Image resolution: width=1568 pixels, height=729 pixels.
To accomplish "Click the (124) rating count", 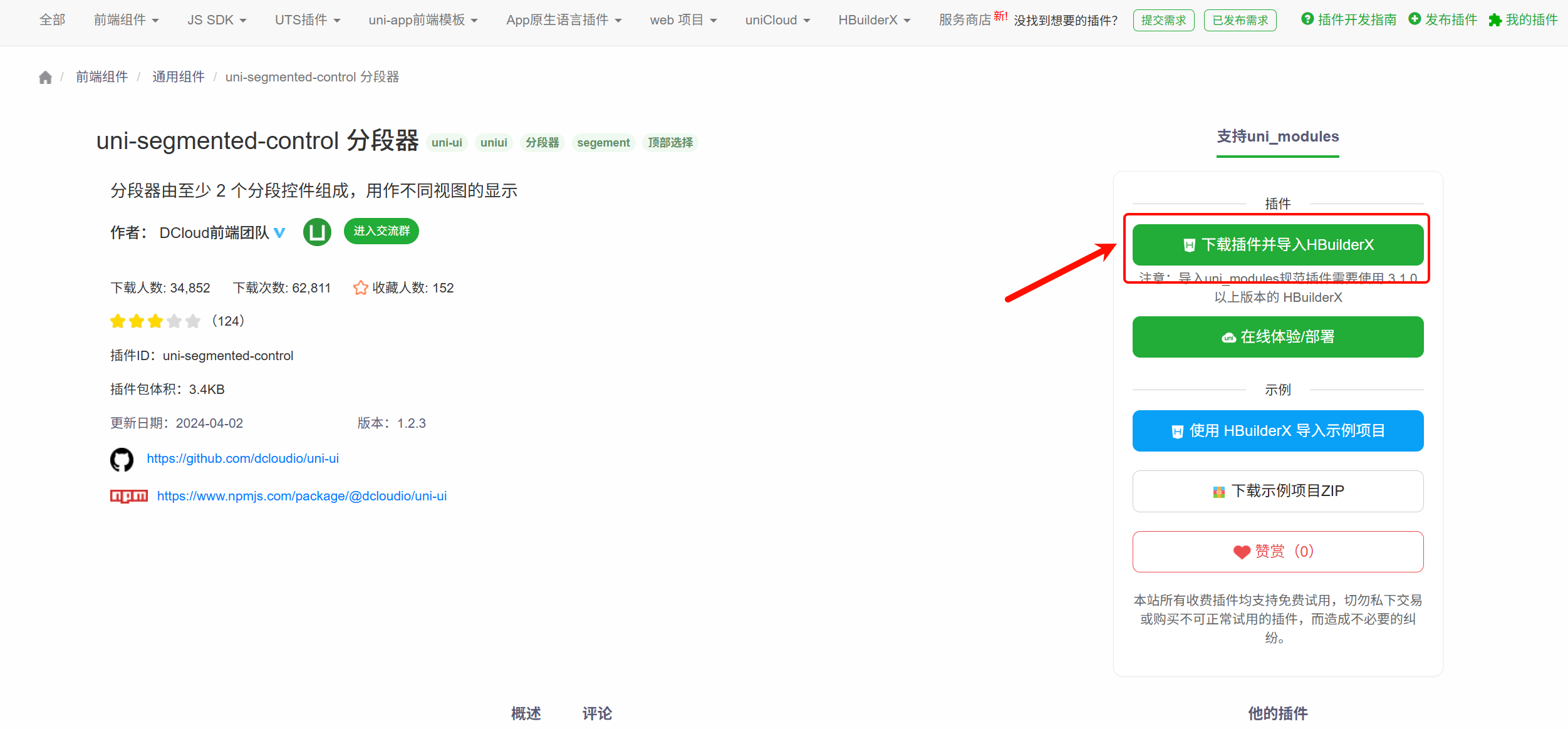I will (228, 321).
